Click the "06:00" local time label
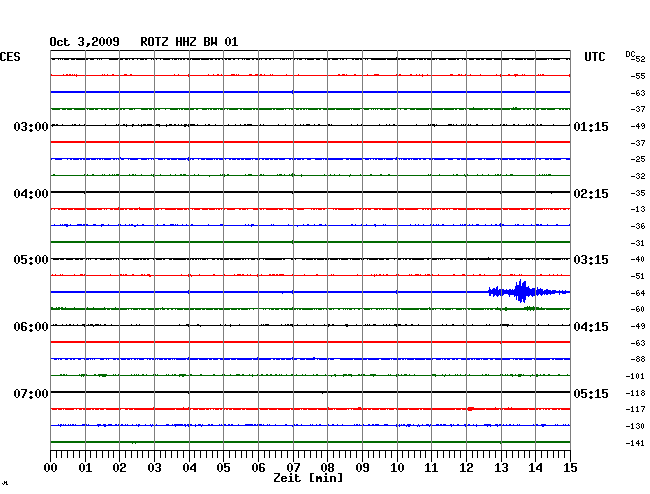This screenshot has width=650, height=494. (31, 327)
